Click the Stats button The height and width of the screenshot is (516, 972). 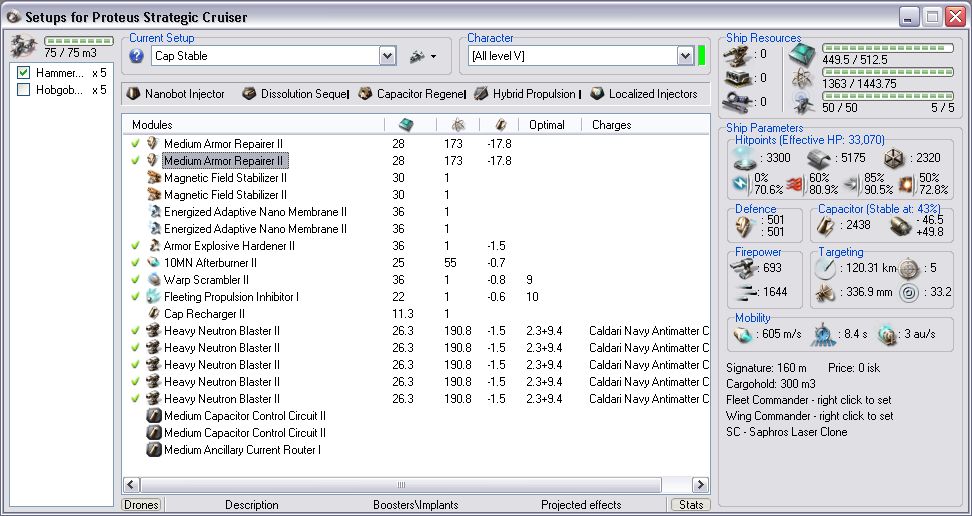coord(691,505)
